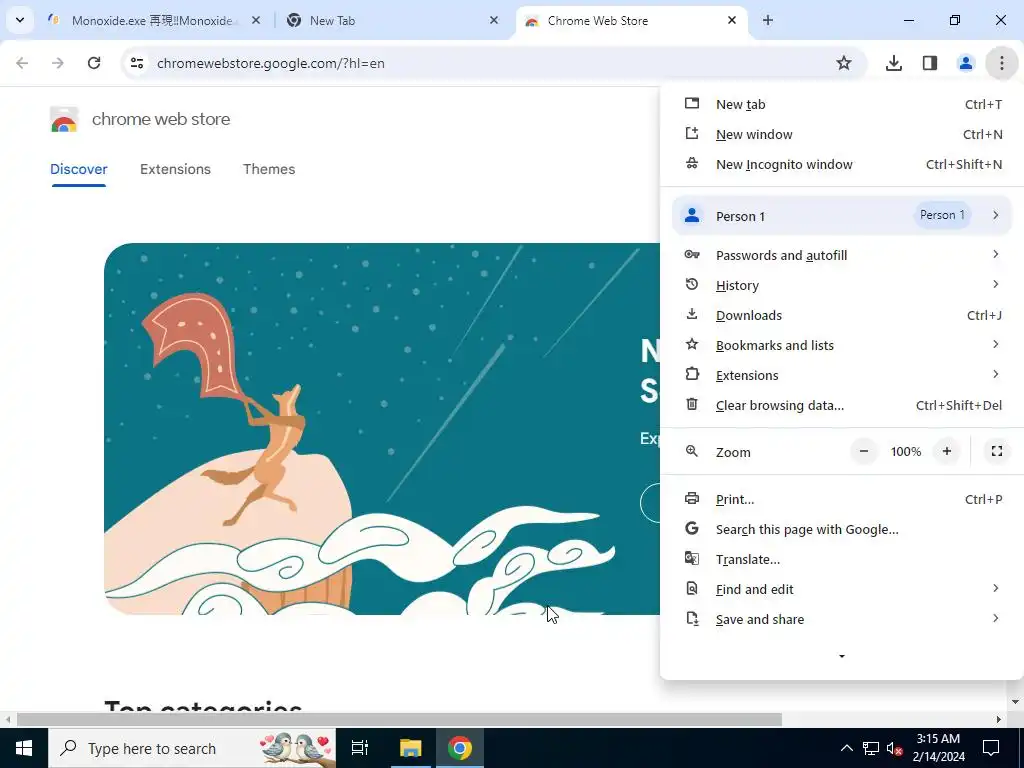Choose Clear browsing data
This screenshot has width=1024, height=768.
point(842,405)
